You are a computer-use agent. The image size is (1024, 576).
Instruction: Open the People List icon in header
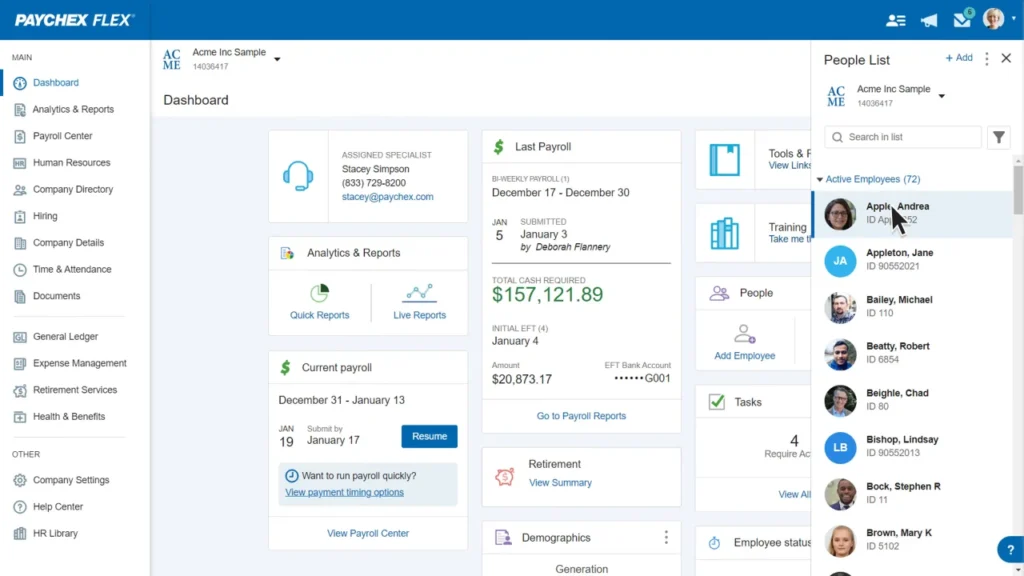click(x=895, y=20)
